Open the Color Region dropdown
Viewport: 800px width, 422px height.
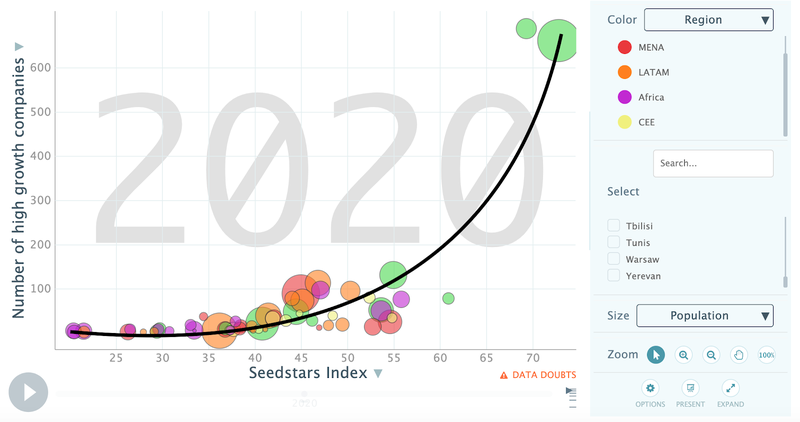tap(709, 19)
